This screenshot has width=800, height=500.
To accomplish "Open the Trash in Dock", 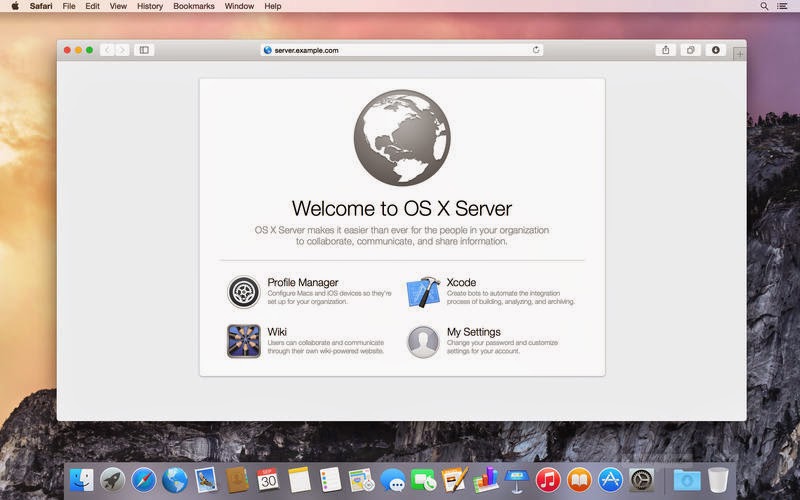I will click(x=718, y=480).
